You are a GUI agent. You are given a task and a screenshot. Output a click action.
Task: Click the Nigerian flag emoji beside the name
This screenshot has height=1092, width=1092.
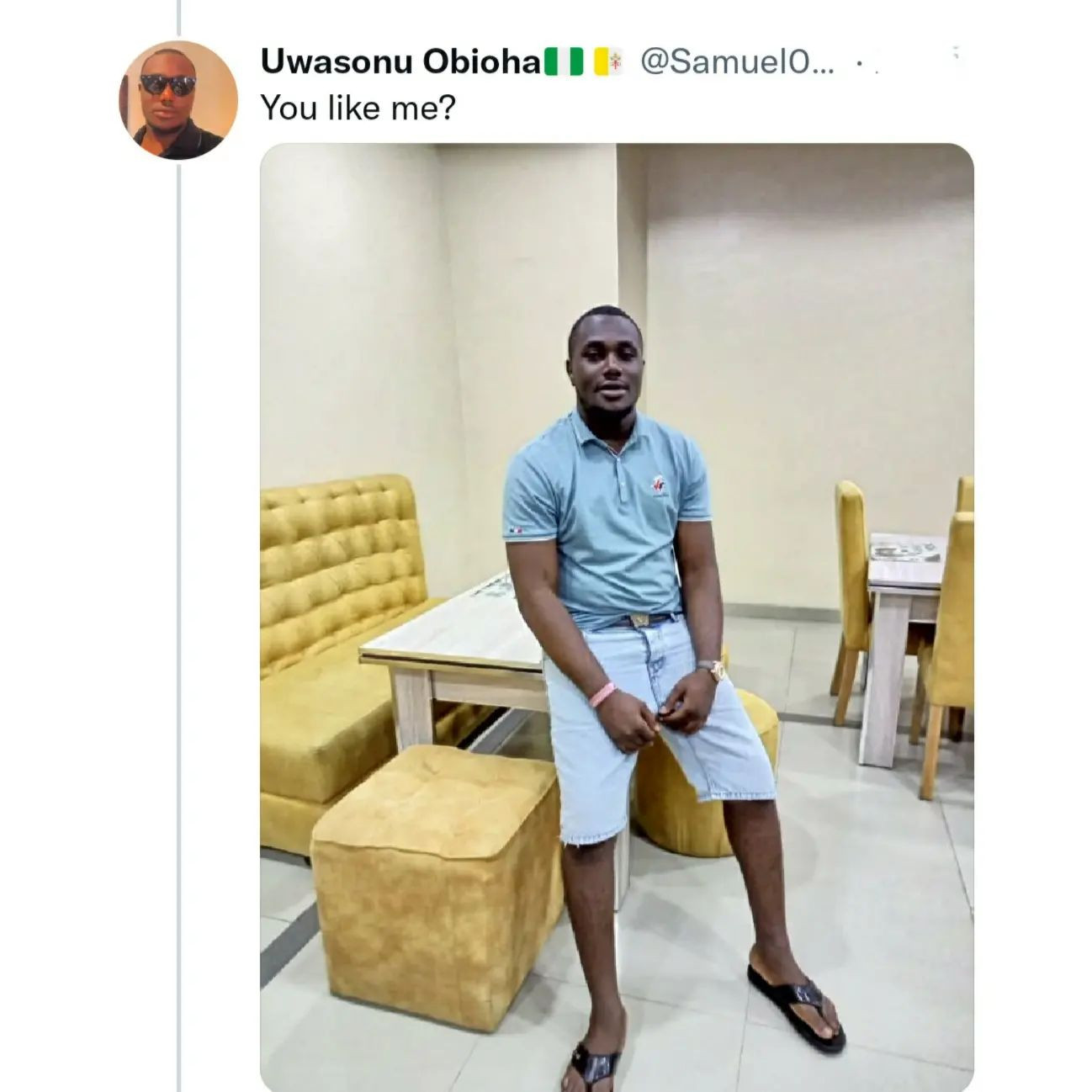[565, 63]
